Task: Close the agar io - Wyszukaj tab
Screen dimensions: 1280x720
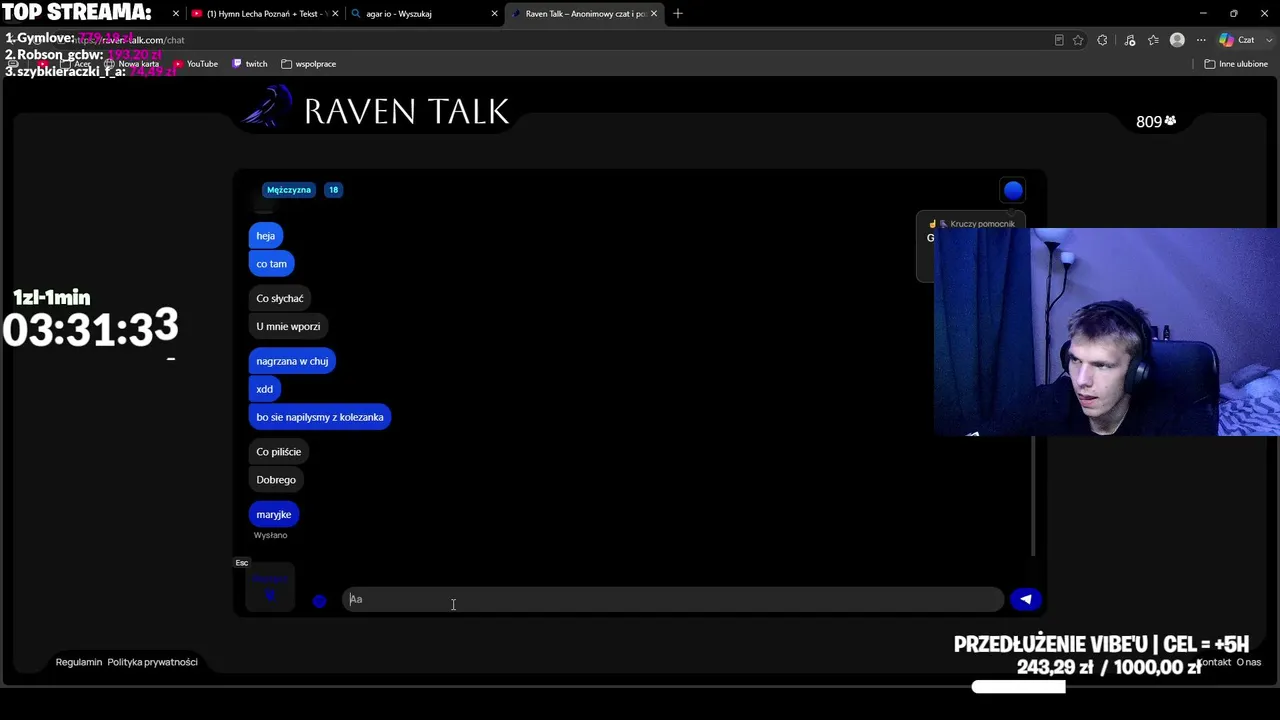Action: pyautogui.click(x=494, y=14)
